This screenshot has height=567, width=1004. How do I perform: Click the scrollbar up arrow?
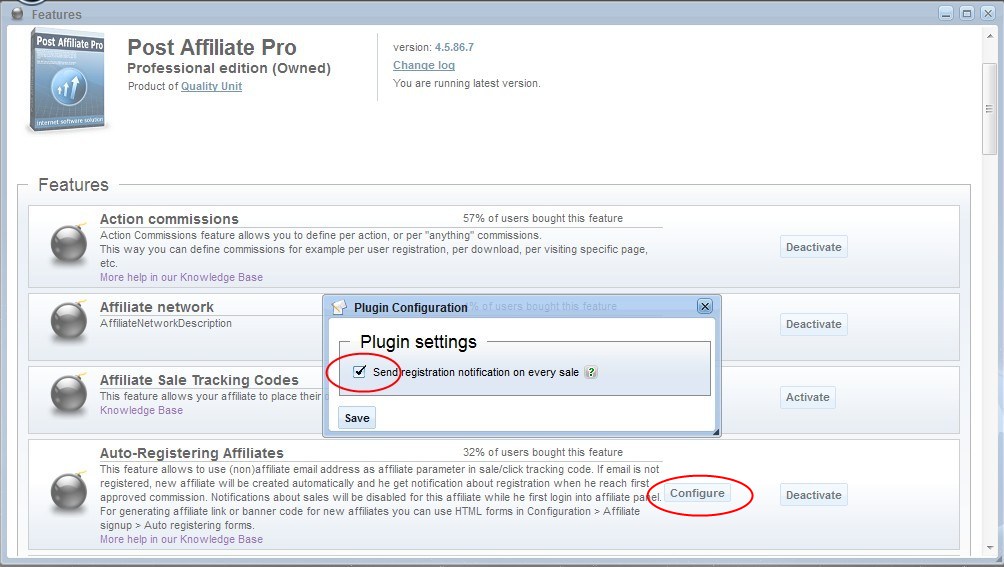point(990,36)
